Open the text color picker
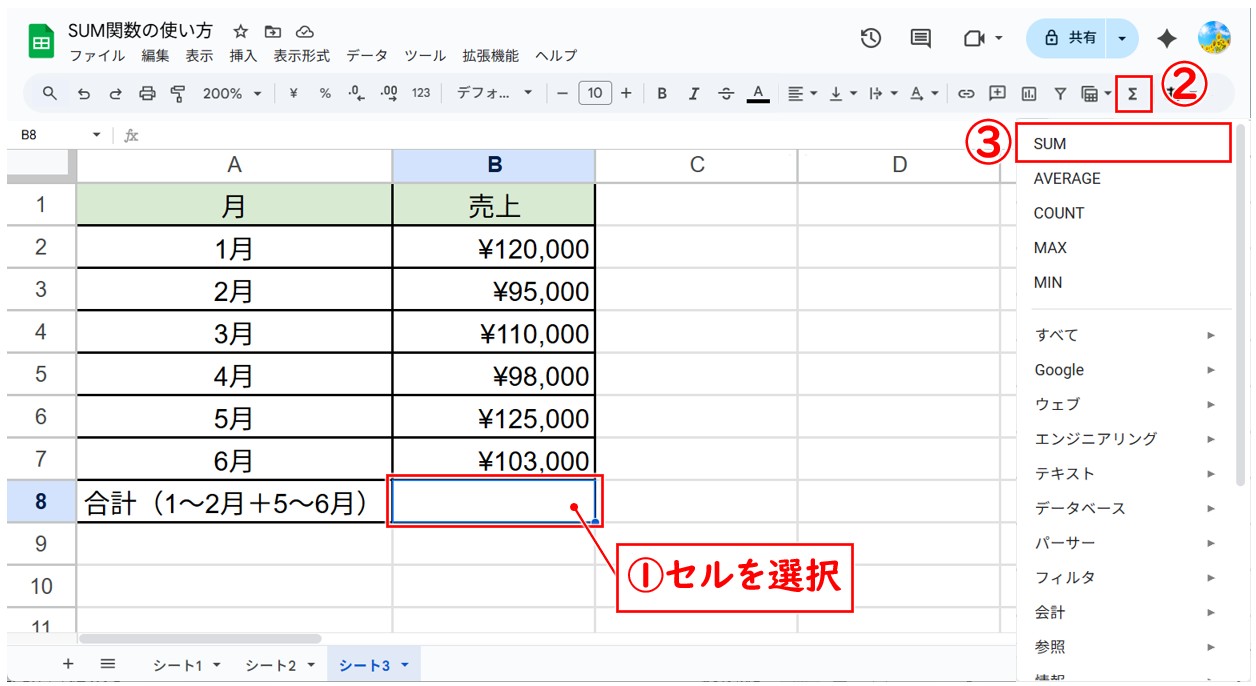Viewport: 1256px width, 686px height. tap(758, 93)
